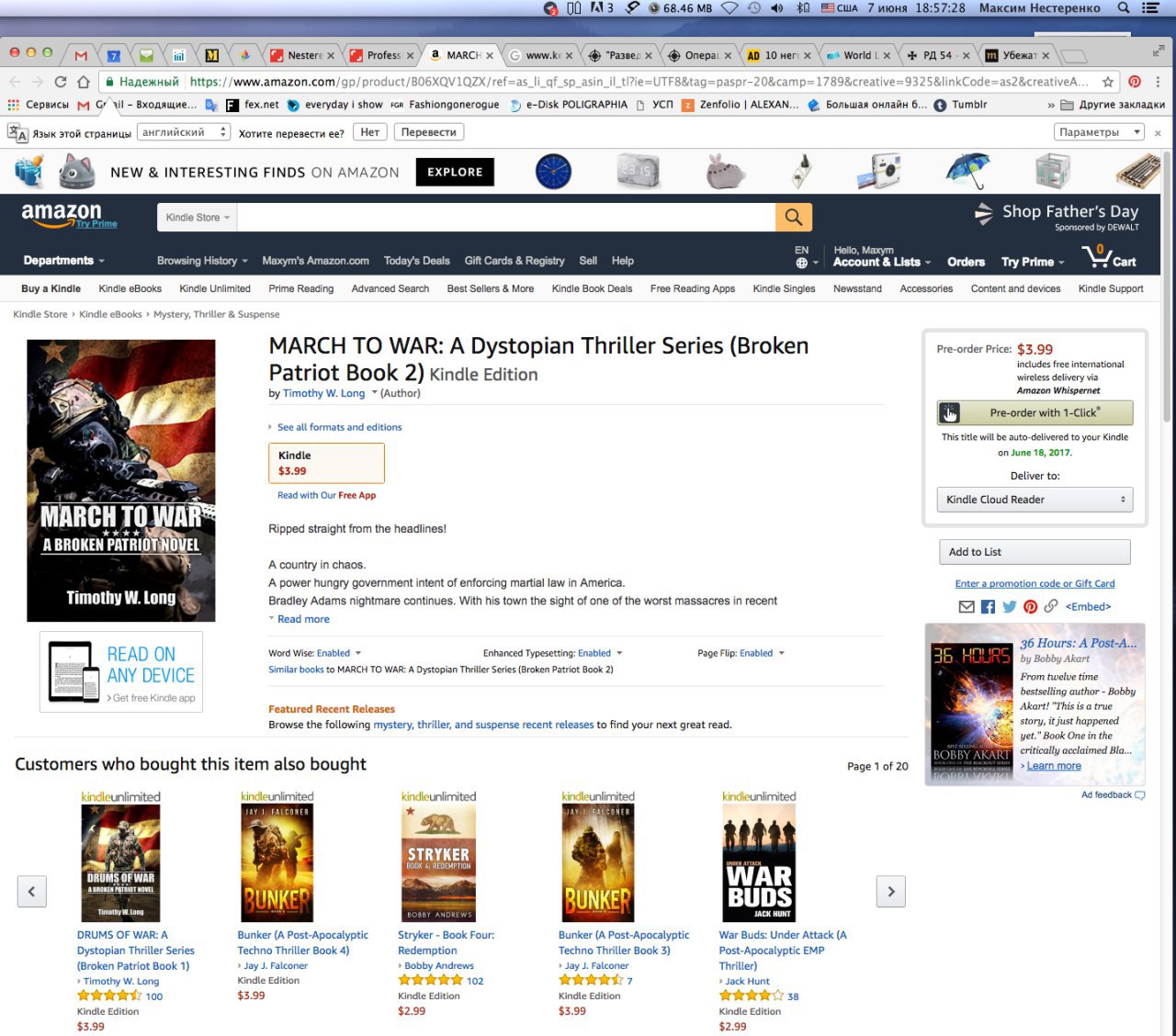1176x1036 pixels.
Task: Click Нет decline translation button
Action: coord(370,132)
